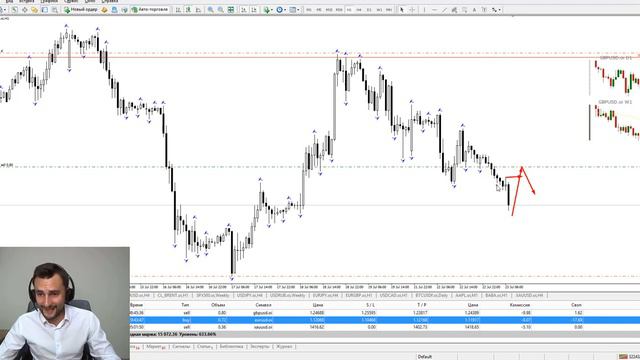Select the vertical line tool
Screen dimensions: 640x360
pyautogui.click(x=424, y=10)
